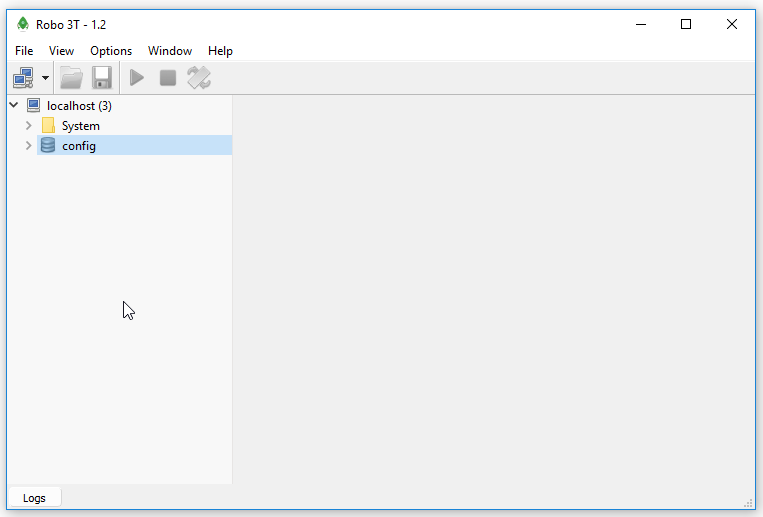Click the Robo 3T app logo
This screenshot has height=517, width=763.
click(x=22, y=24)
